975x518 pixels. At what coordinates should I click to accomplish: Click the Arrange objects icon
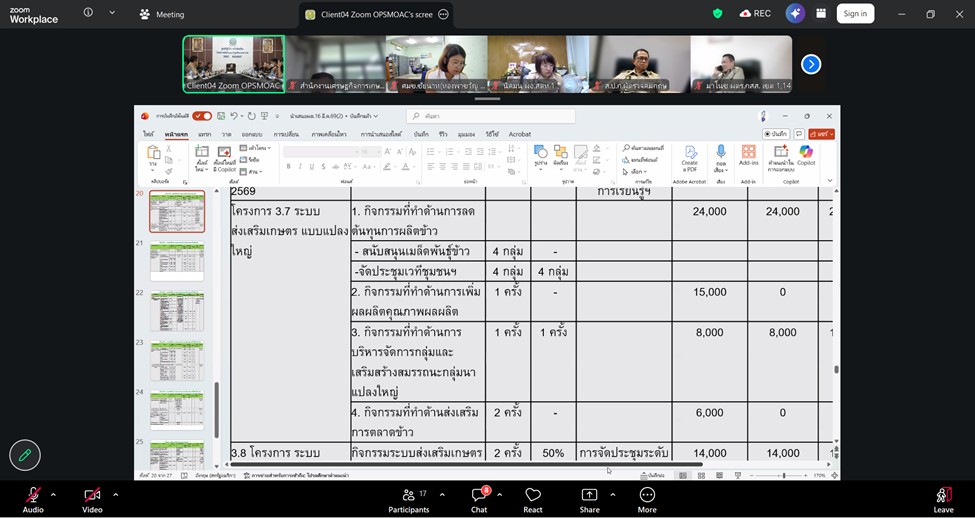click(561, 152)
